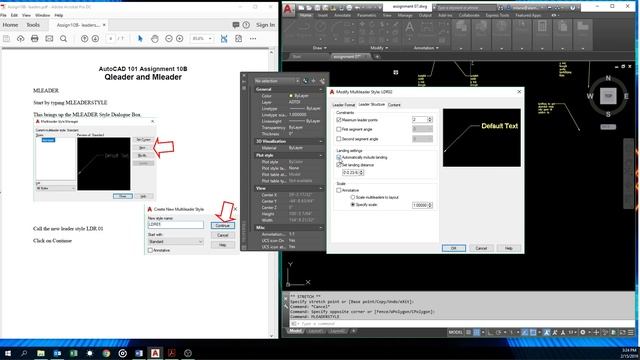This screenshot has width=640, height=360.
Task: Expand the Modify ribbon panel
Action: pos(379,48)
